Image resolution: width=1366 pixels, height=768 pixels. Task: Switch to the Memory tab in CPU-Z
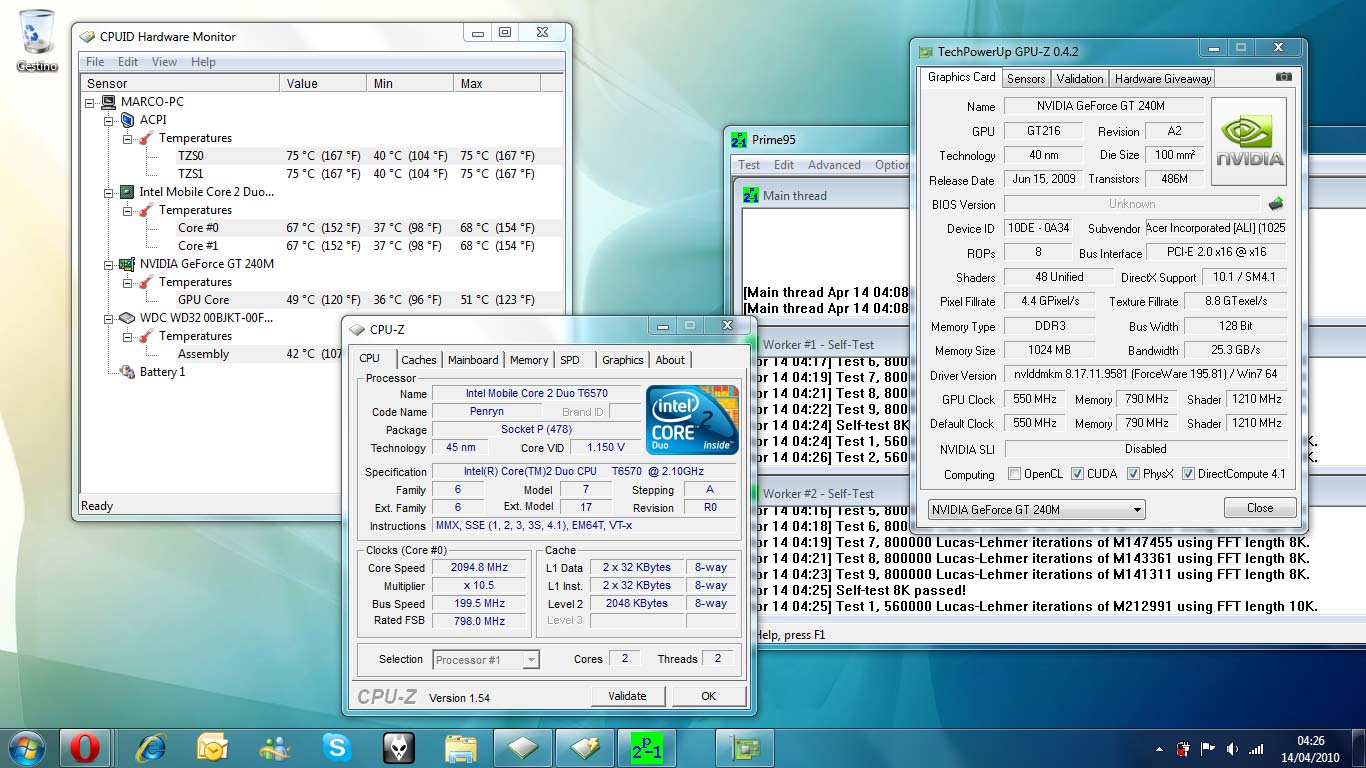coord(529,360)
